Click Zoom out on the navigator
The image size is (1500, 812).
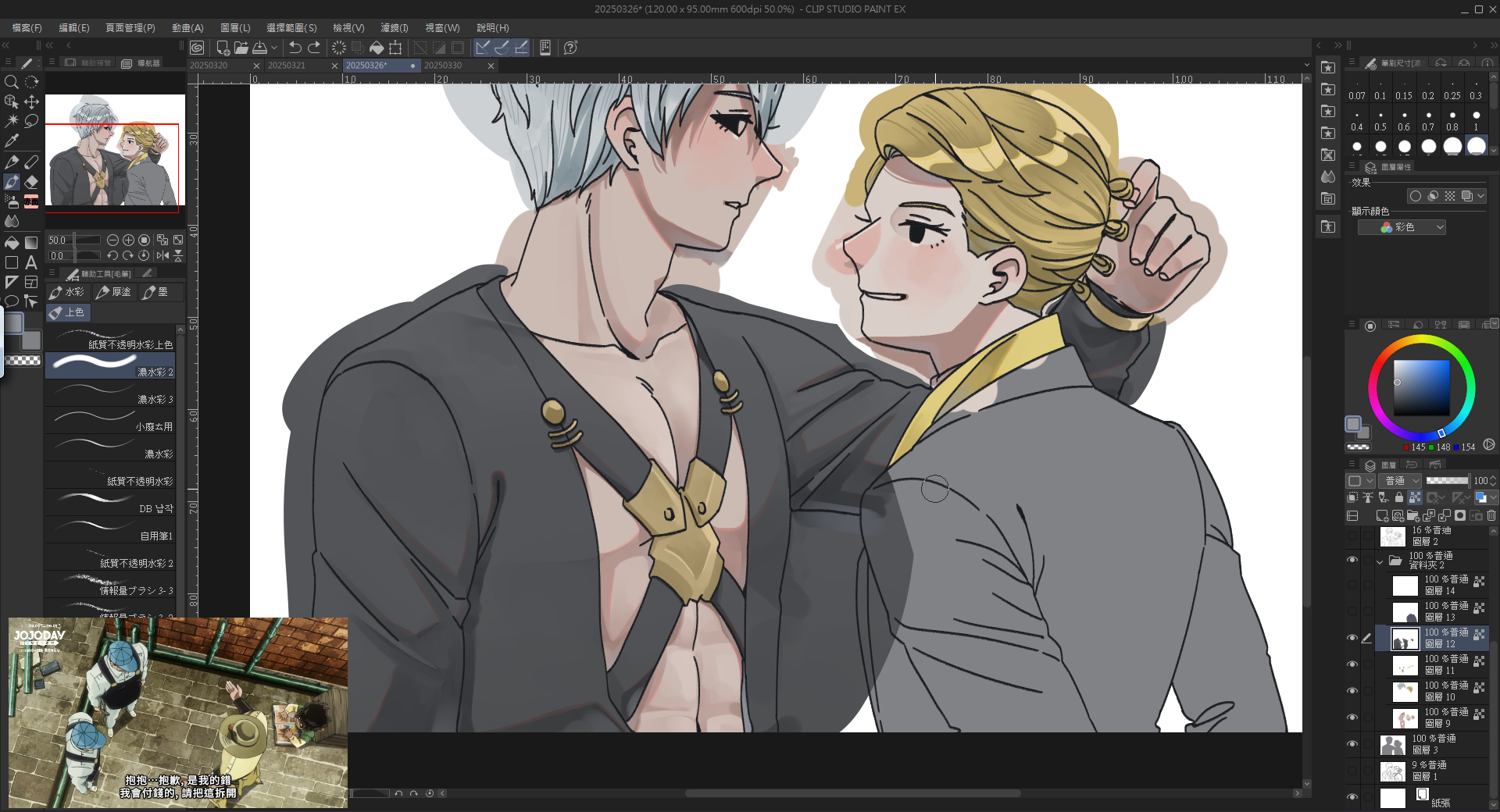tap(112, 240)
